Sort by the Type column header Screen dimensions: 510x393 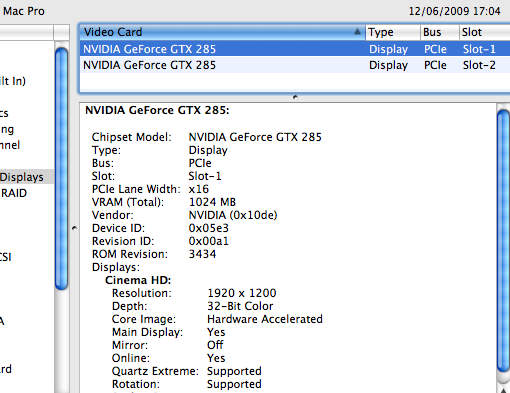[x=393, y=32]
